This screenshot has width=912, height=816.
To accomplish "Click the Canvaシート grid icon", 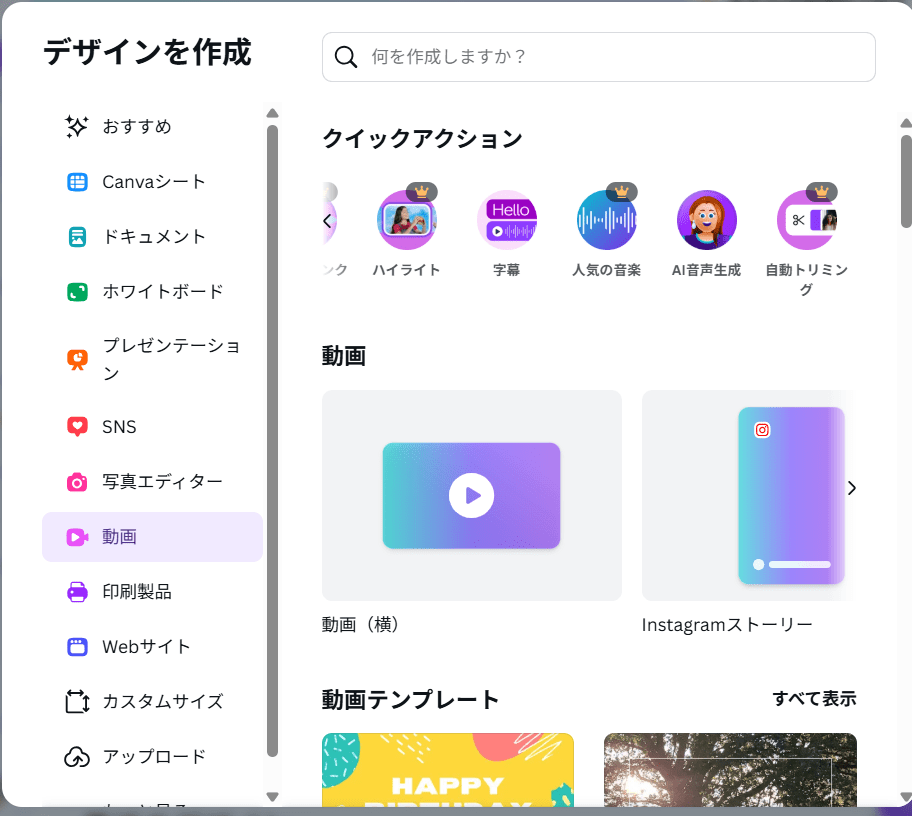I will (77, 182).
